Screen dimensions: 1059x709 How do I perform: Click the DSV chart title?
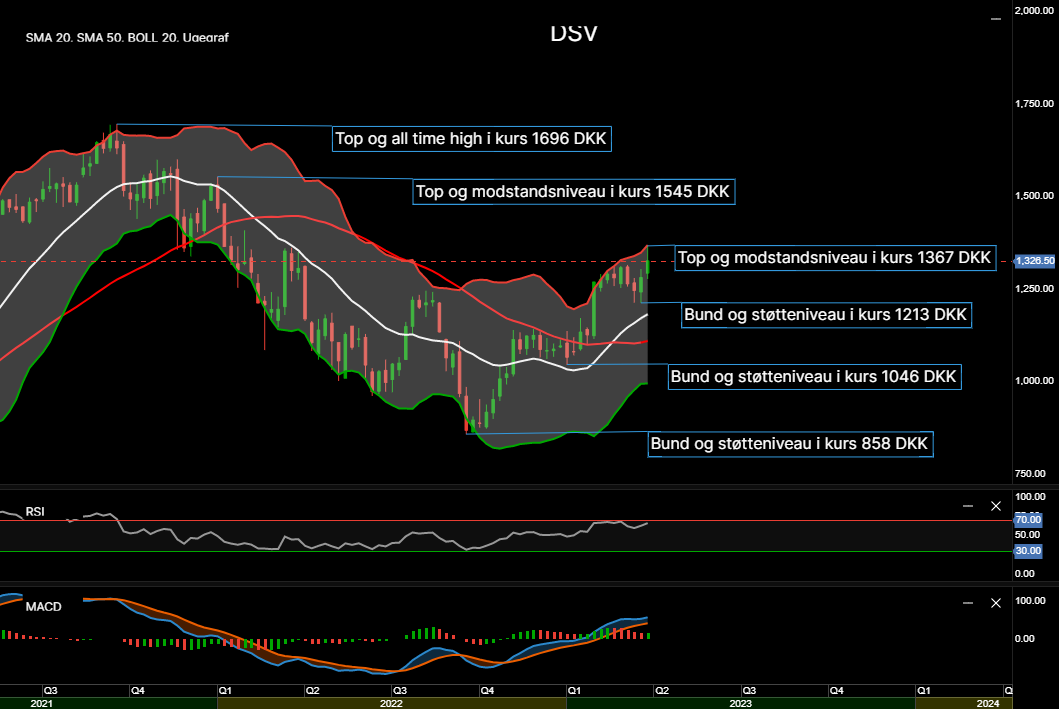pos(573,33)
